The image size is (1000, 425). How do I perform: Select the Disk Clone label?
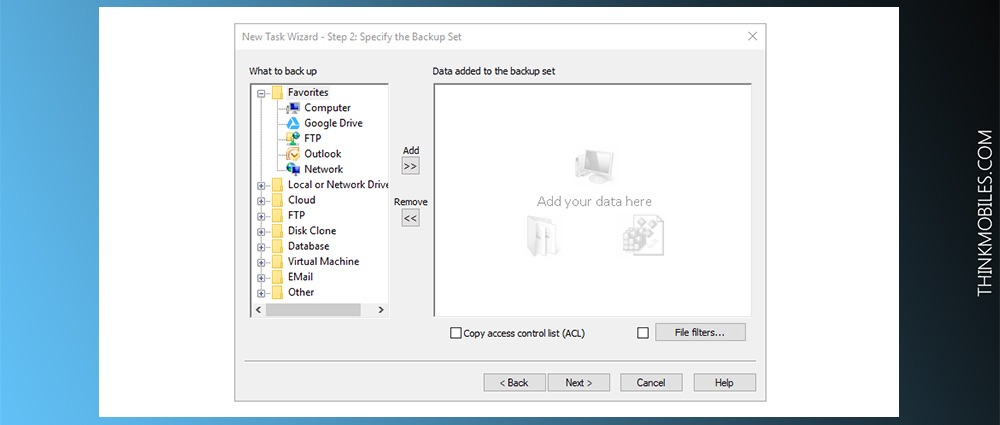[312, 230]
